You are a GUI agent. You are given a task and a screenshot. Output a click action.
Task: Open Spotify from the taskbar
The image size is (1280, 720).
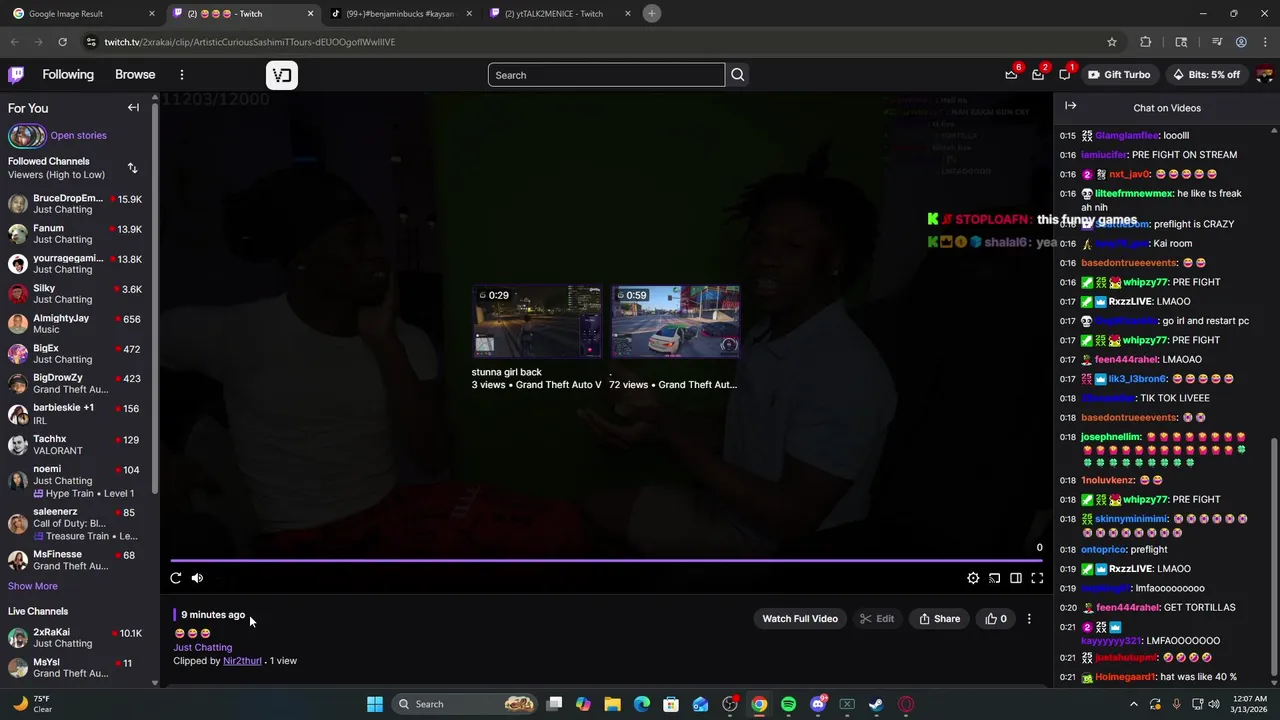click(788, 704)
